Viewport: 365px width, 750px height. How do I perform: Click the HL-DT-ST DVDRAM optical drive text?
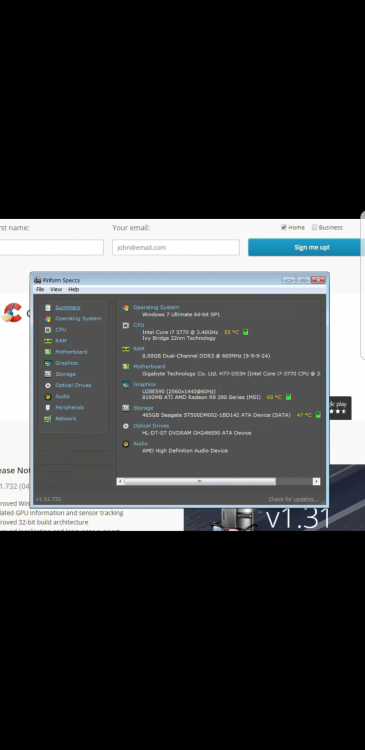pyautogui.click(x=197, y=433)
